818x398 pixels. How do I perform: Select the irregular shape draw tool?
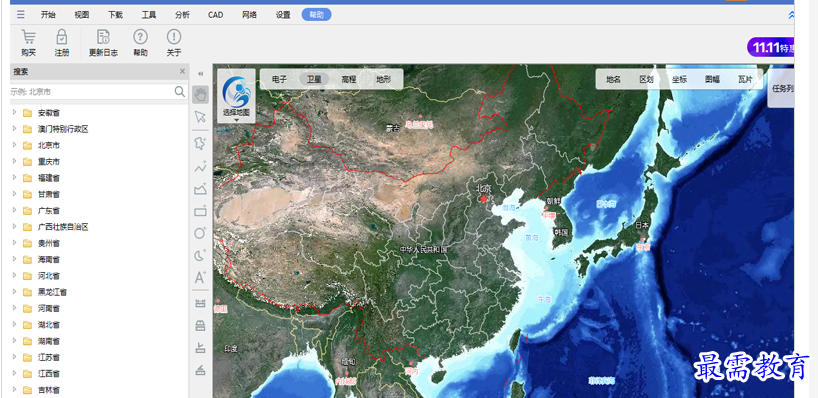[200, 143]
